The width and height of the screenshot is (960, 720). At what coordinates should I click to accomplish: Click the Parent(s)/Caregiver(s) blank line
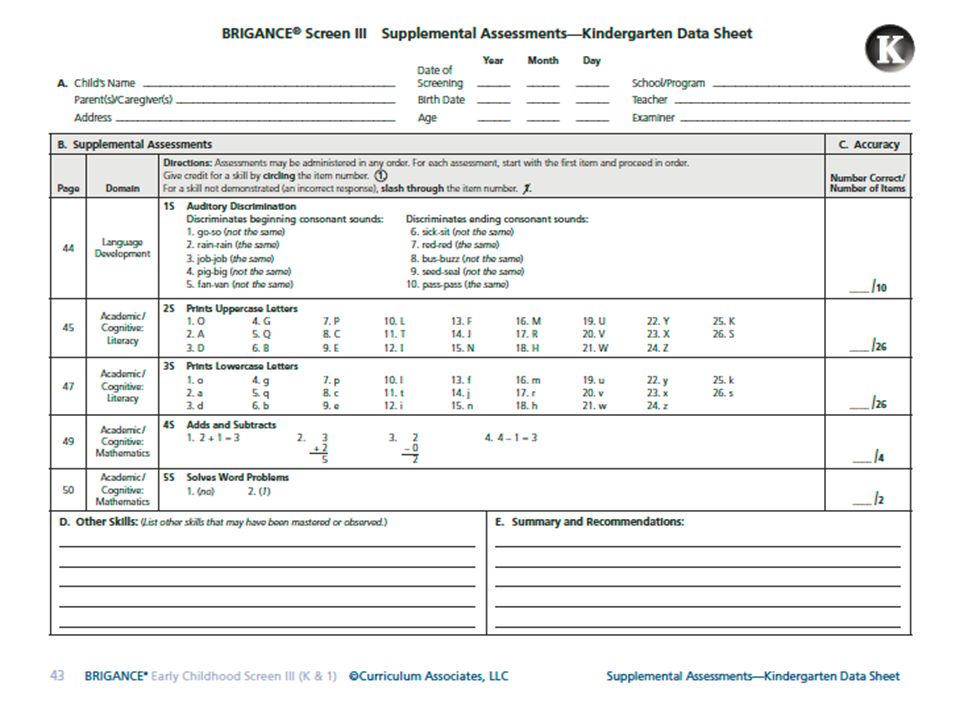(285, 102)
